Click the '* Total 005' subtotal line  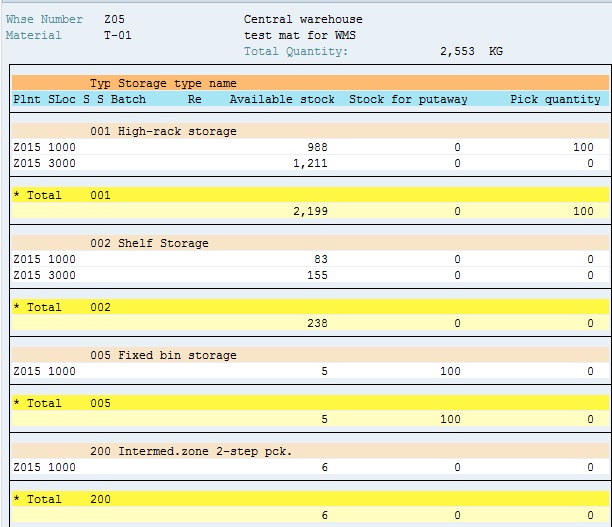(310, 403)
